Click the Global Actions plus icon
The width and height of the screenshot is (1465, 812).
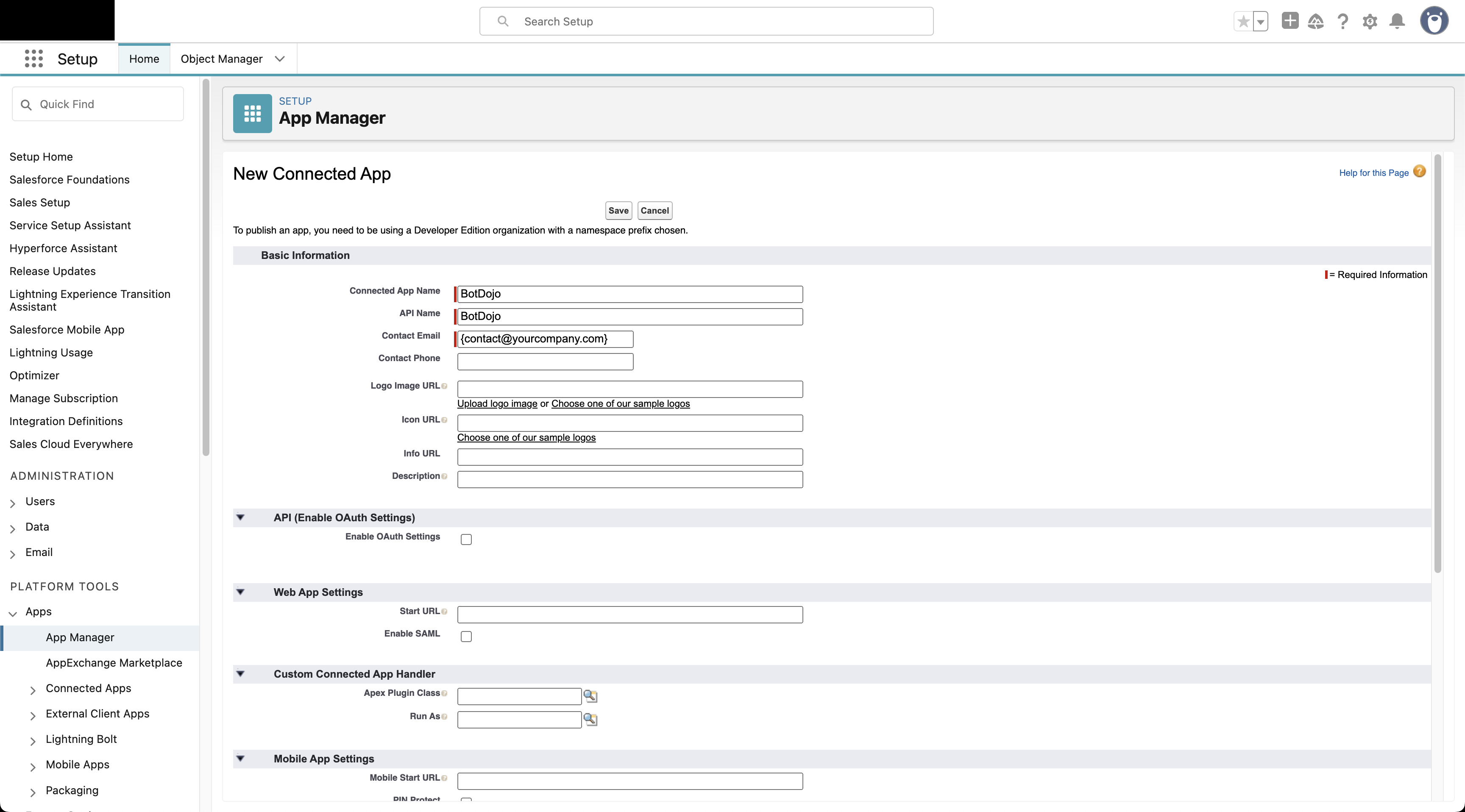pyautogui.click(x=1290, y=21)
